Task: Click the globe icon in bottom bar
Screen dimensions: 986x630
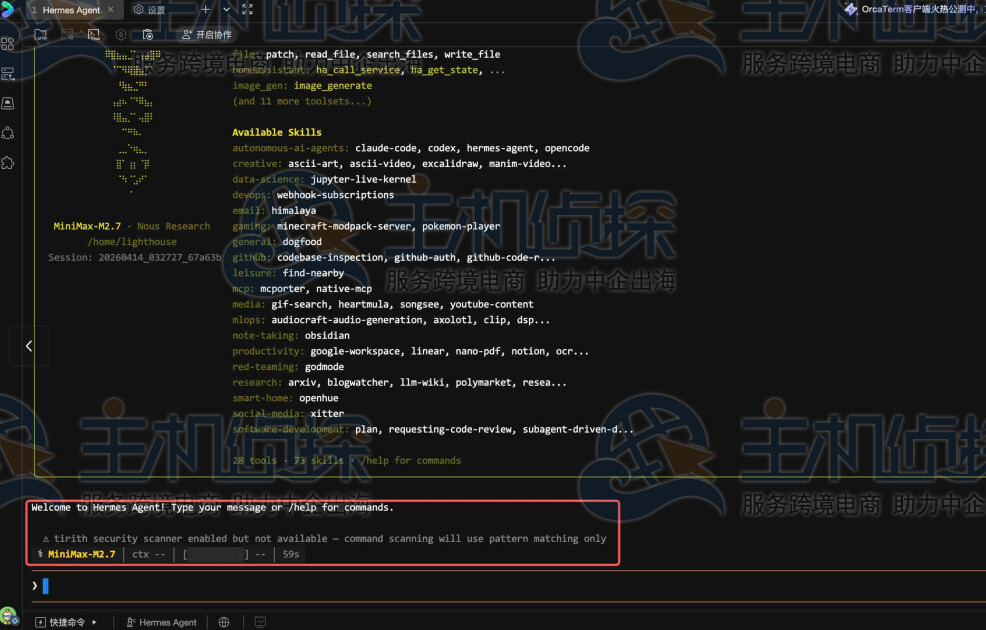Action: point(224,622)
